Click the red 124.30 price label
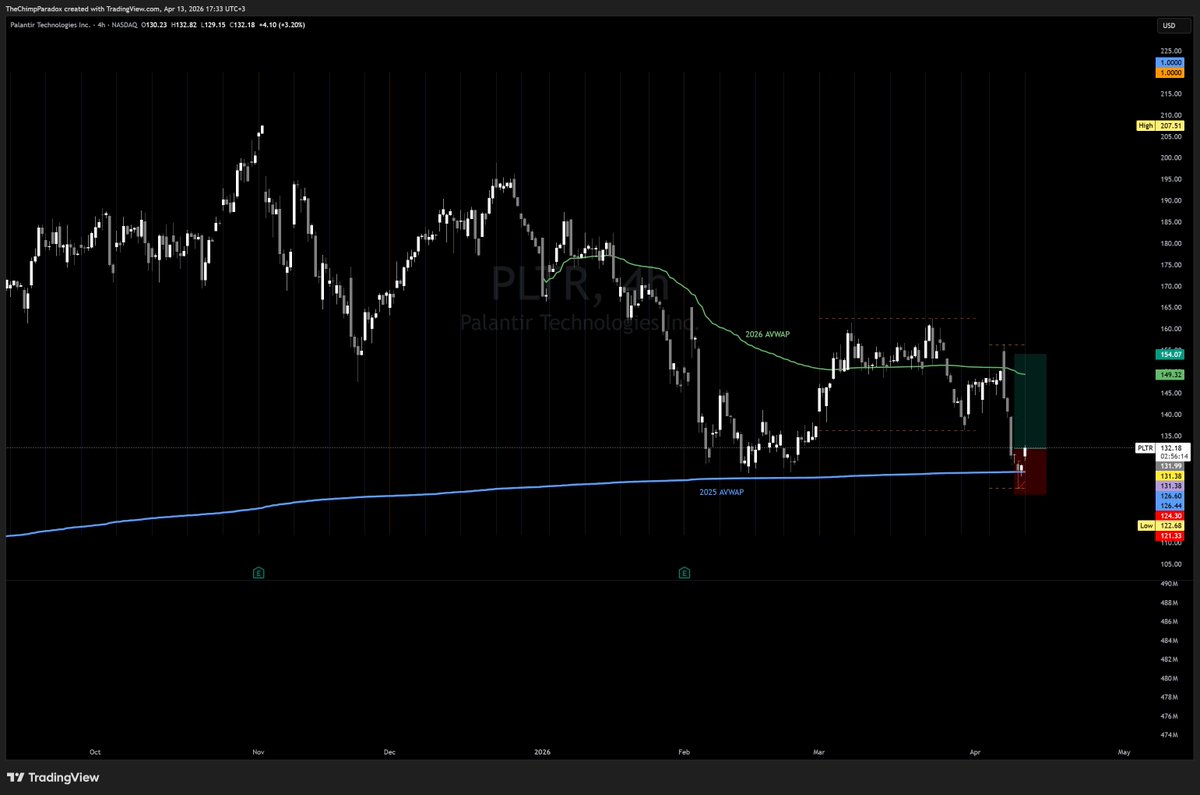 (x=1169, y=515)
